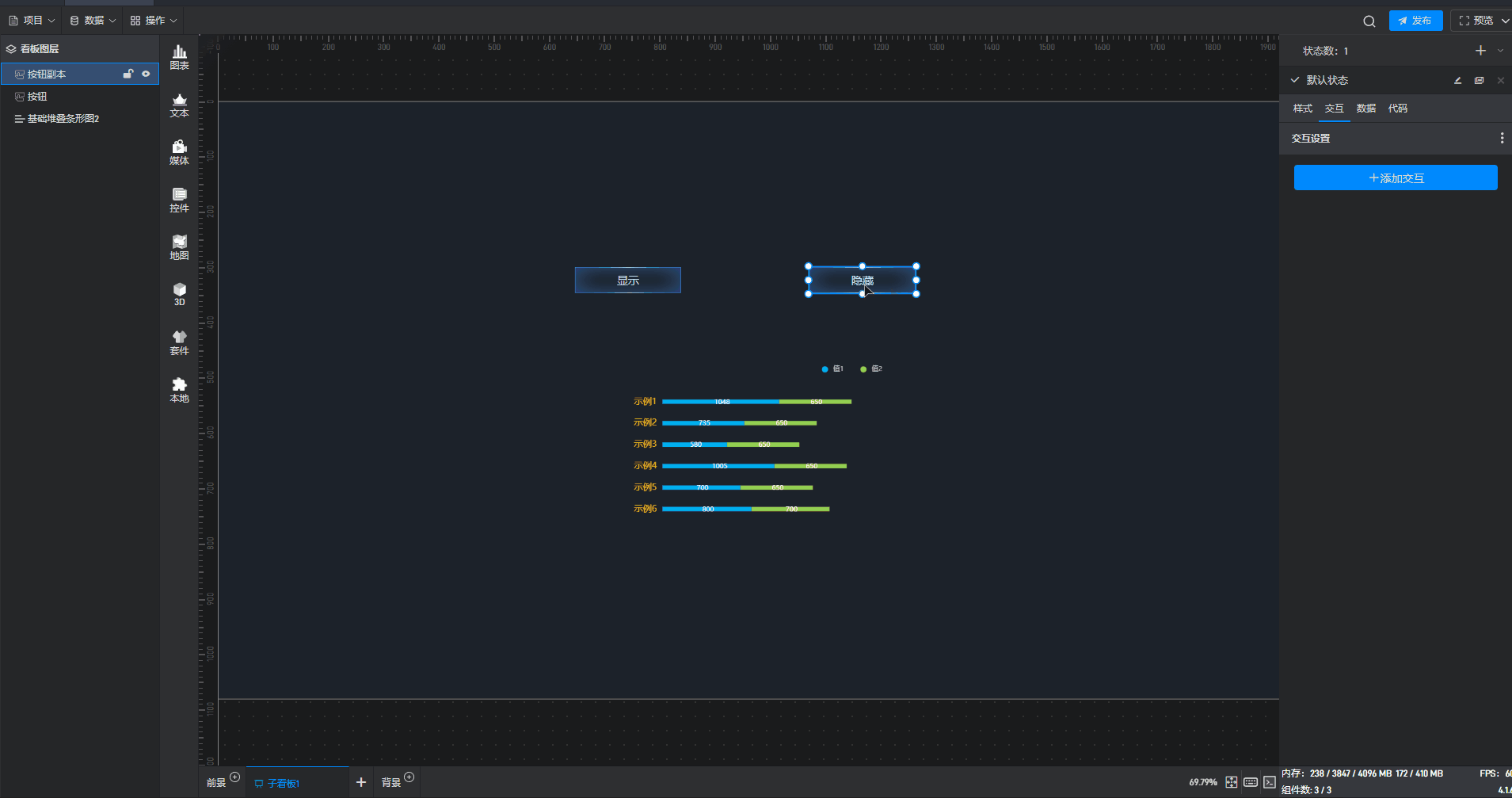Open the 媒体 media components panel
Viewport: 1512px width, 798px height.
coord(180,152)
